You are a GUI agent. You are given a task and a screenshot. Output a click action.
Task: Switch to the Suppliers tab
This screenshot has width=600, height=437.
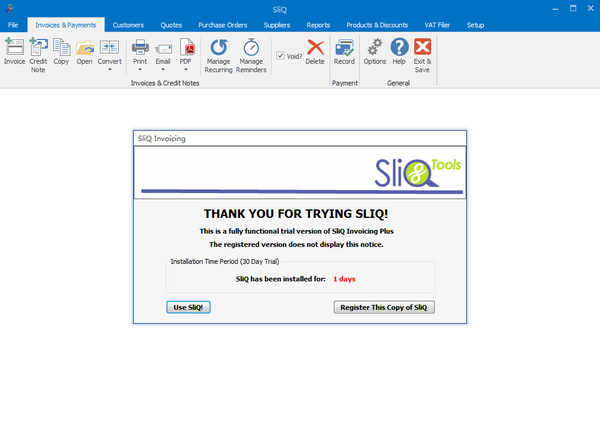pyautogui.click(x=277, y=25)
